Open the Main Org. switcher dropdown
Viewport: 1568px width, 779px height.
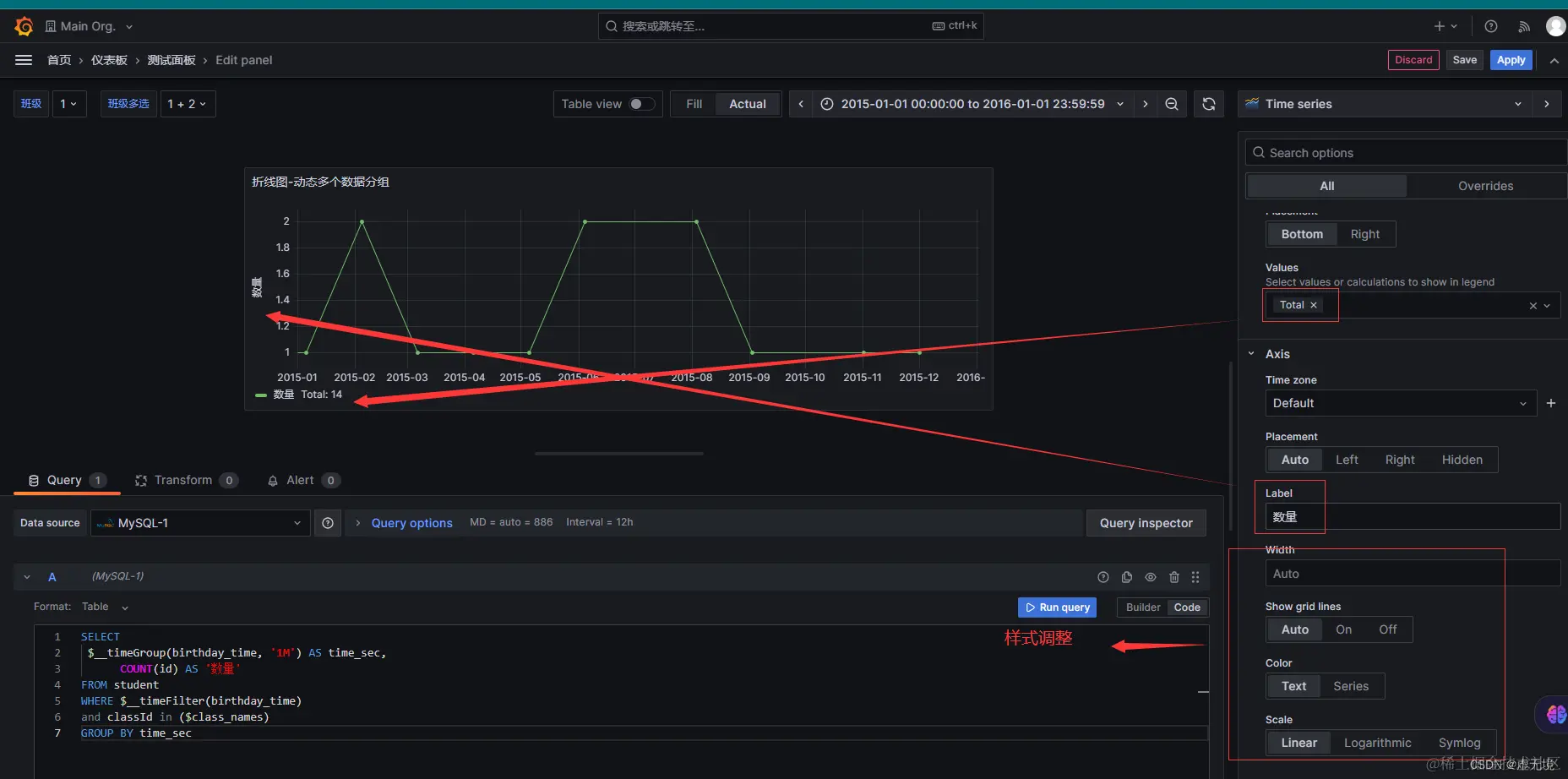[x=89, y=26]
